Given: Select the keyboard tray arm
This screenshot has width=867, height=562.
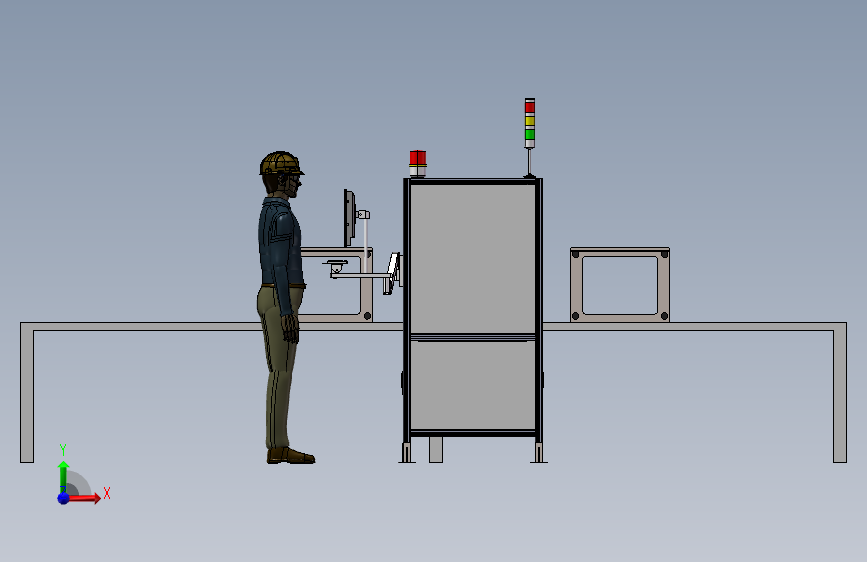Looking at the screenshot, I should (x=361, y=273).
